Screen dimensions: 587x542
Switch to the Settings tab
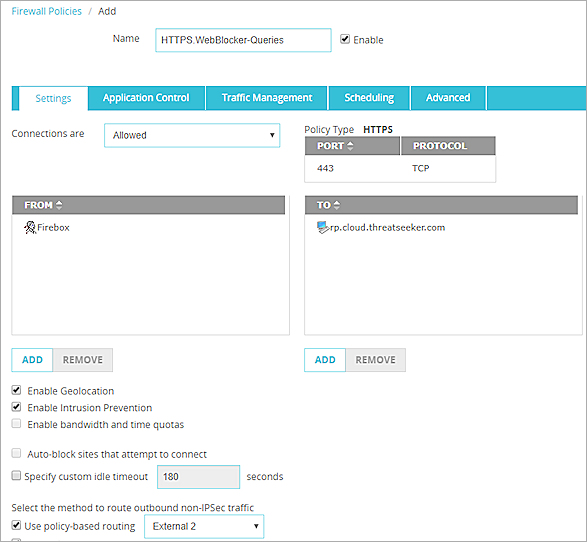(53, 98)
